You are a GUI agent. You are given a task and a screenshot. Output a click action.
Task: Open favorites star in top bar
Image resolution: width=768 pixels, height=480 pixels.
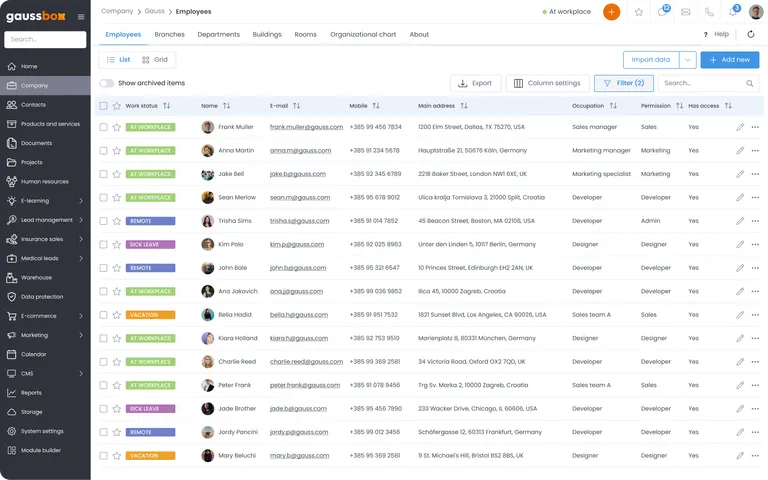point(639,12)
